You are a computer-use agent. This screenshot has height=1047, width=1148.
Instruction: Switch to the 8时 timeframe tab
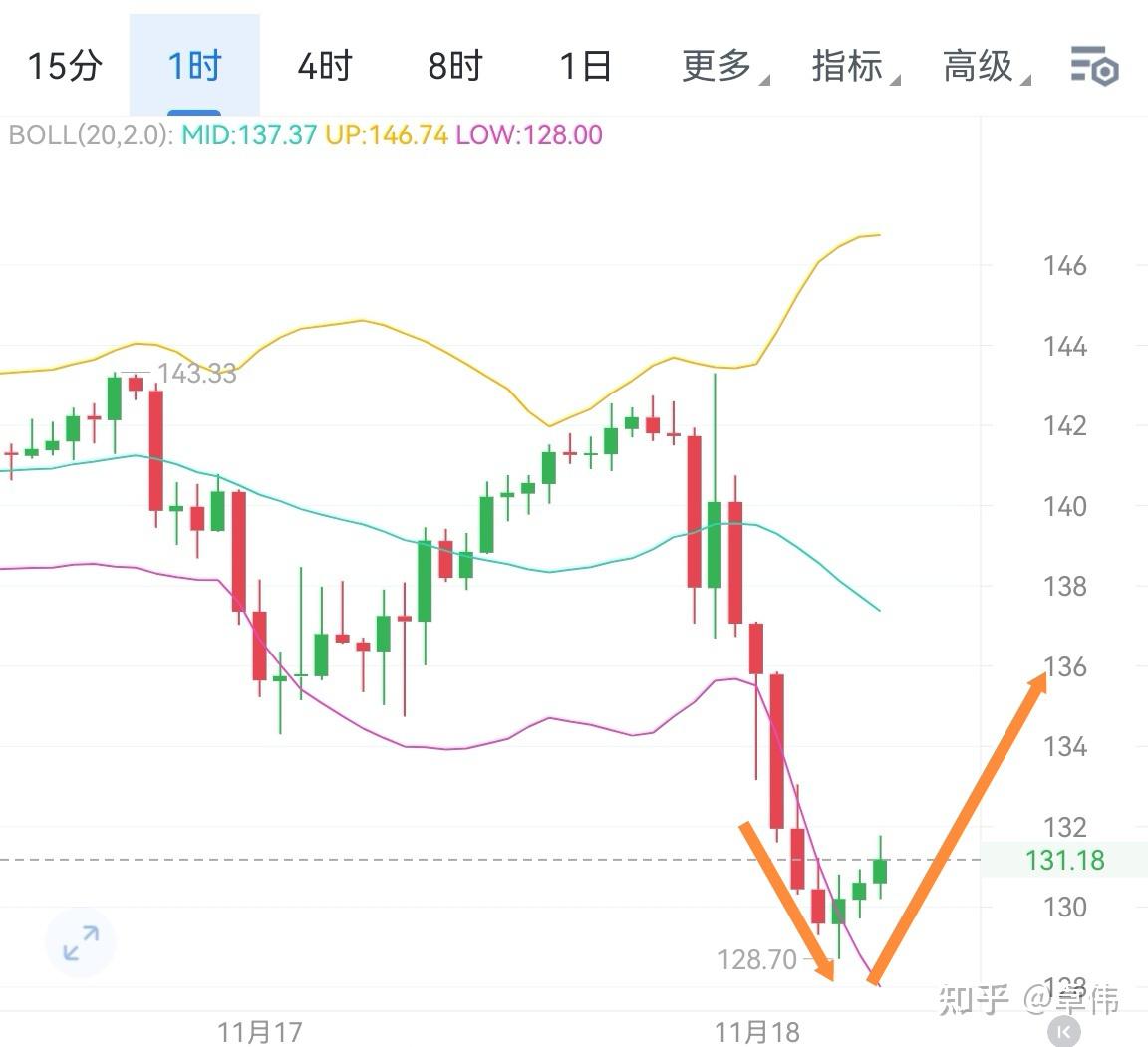tap(453, 67)
